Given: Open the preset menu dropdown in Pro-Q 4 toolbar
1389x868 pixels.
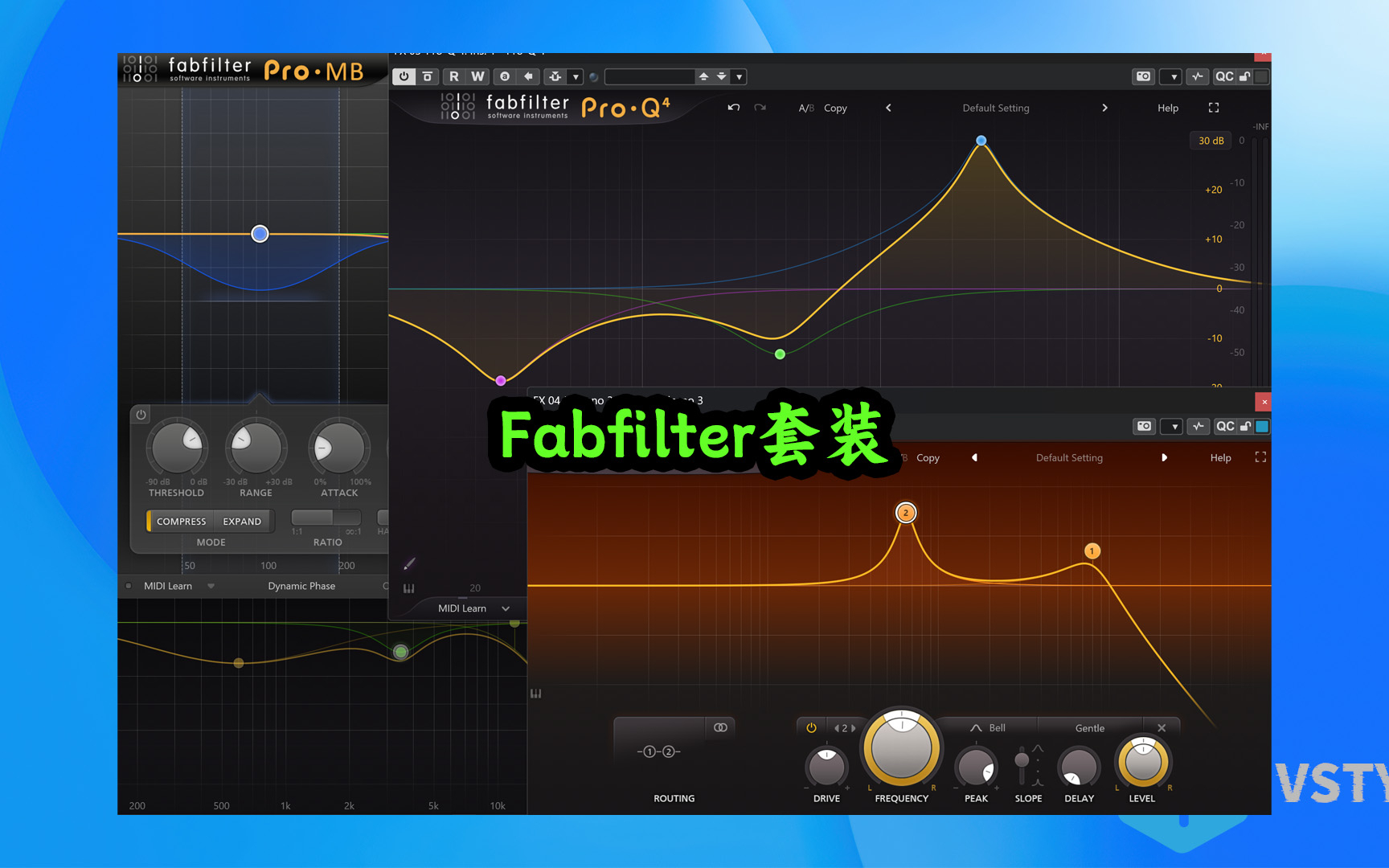Looking at the screenshot, I should [739, 77].
